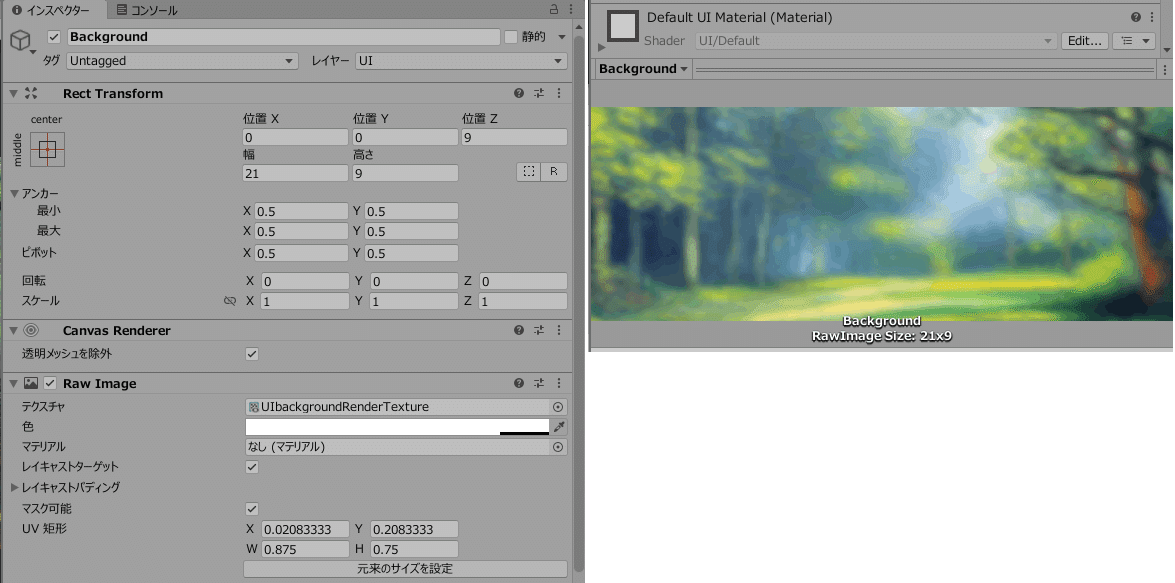
Task: Open the 静的 static dropdown arrow
Action: click(562, 37)
